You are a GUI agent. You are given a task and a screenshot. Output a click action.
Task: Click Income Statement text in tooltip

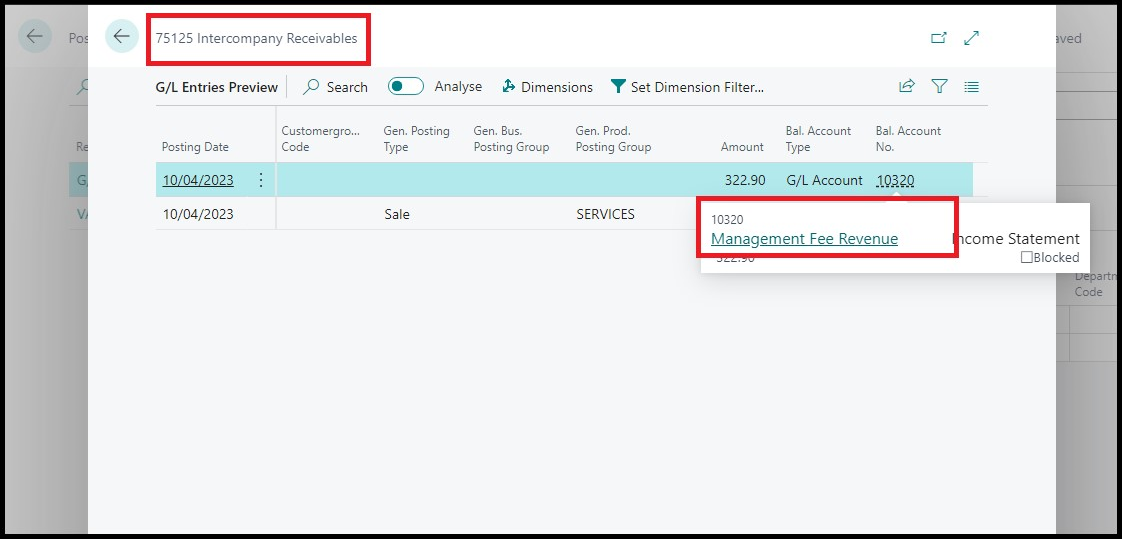1016,239
